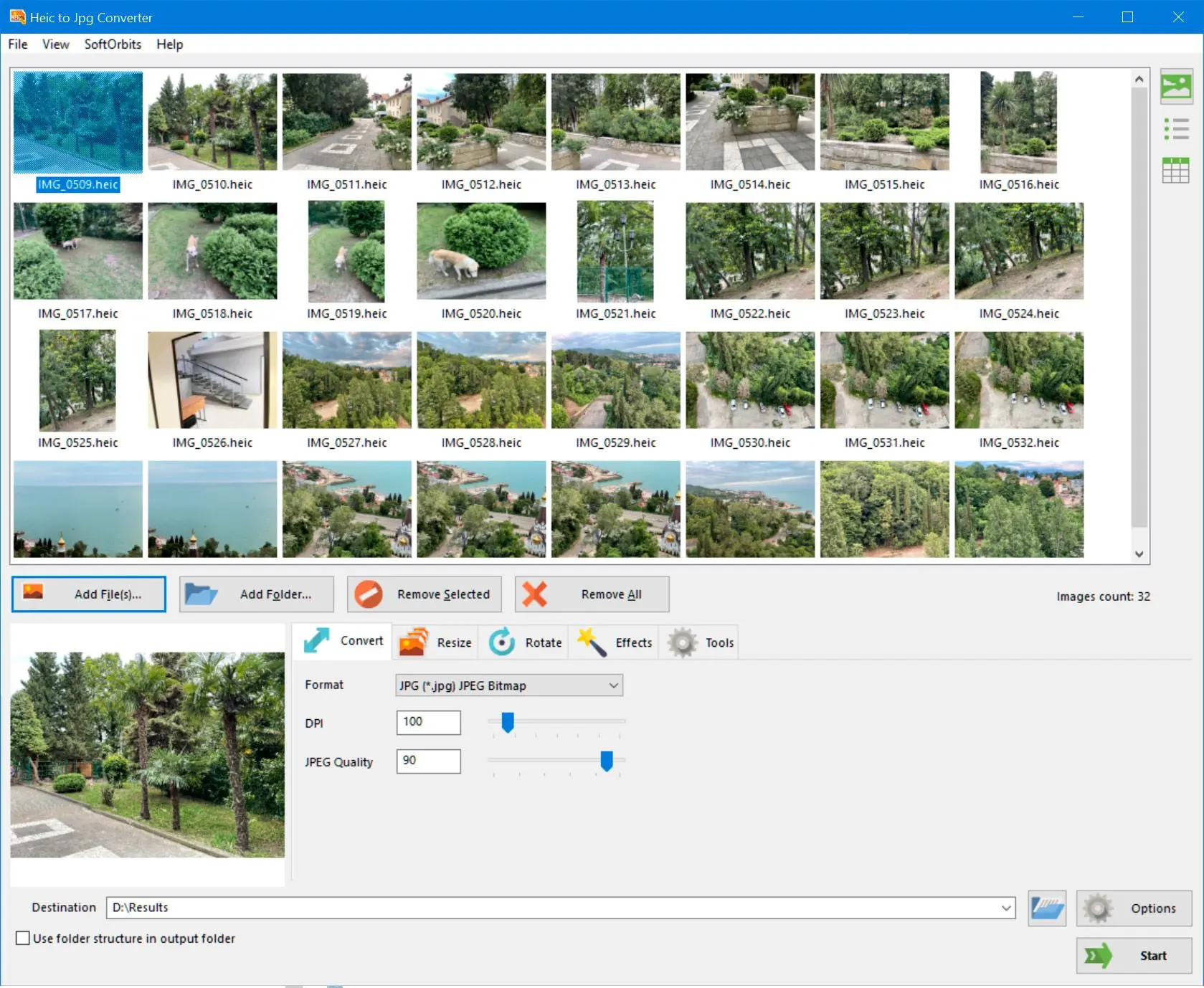This screenshot has height=988, width=1204.
Task: Deselect thumbnail IMG_0509.heic
Action: (77, 122)
